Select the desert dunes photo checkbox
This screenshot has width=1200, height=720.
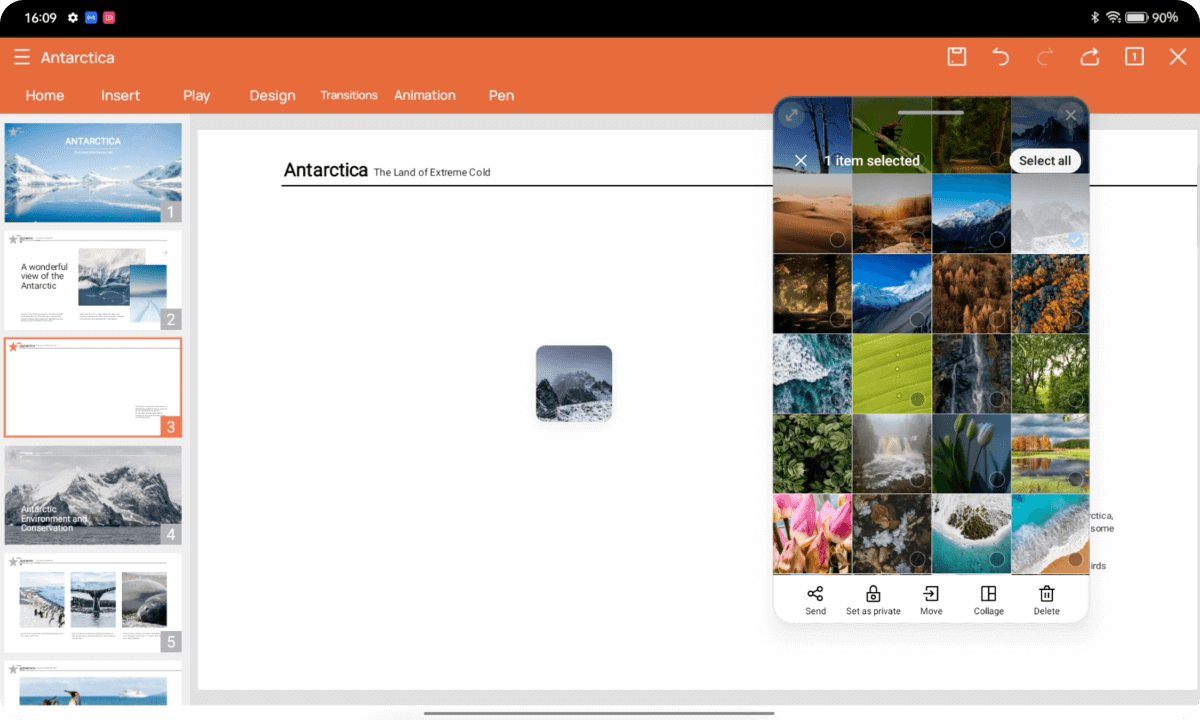(837, 240)
